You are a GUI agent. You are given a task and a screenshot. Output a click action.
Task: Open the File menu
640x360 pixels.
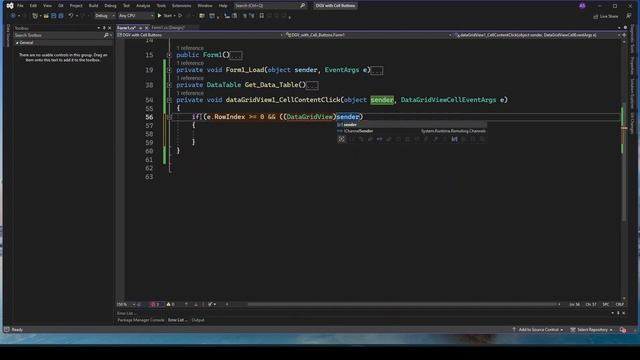tap(20, 6)
